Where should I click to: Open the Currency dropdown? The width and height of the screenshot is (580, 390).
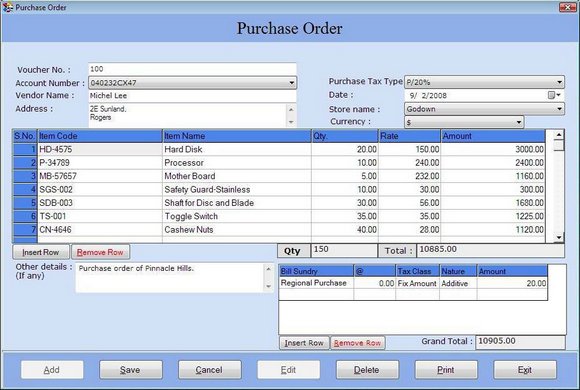[x=519, y=122]
